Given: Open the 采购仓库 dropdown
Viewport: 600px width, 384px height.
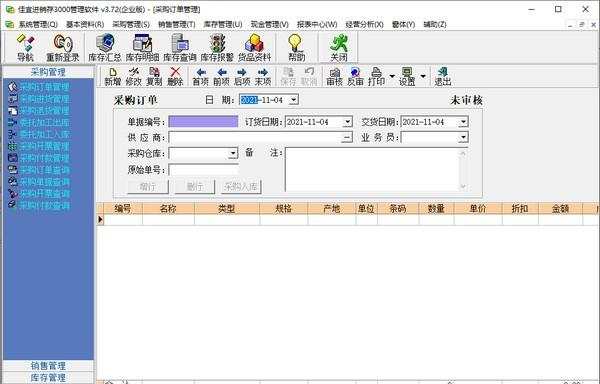Looking at the screenshot, I should 233,153.
